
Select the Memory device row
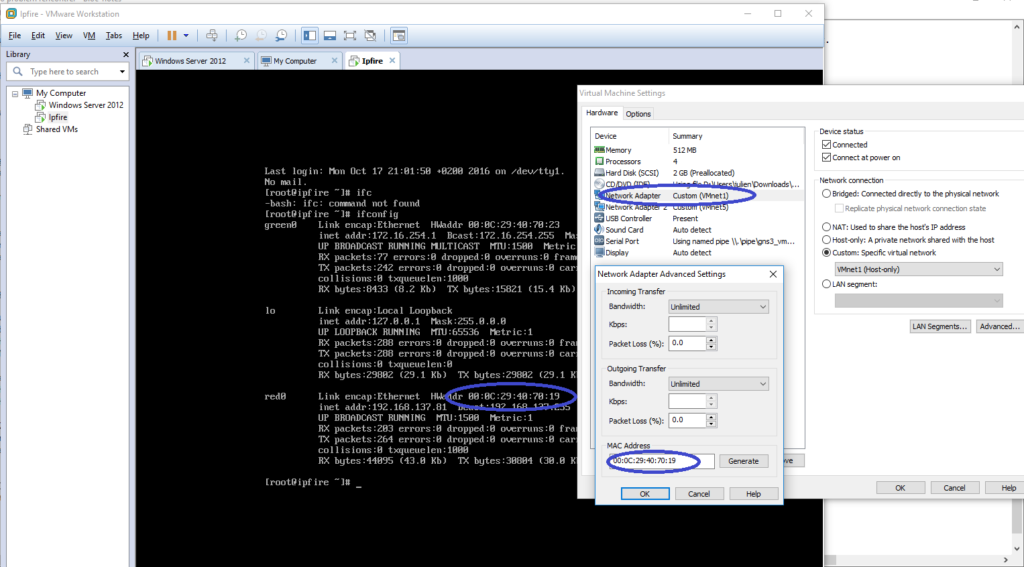point(697,150)
